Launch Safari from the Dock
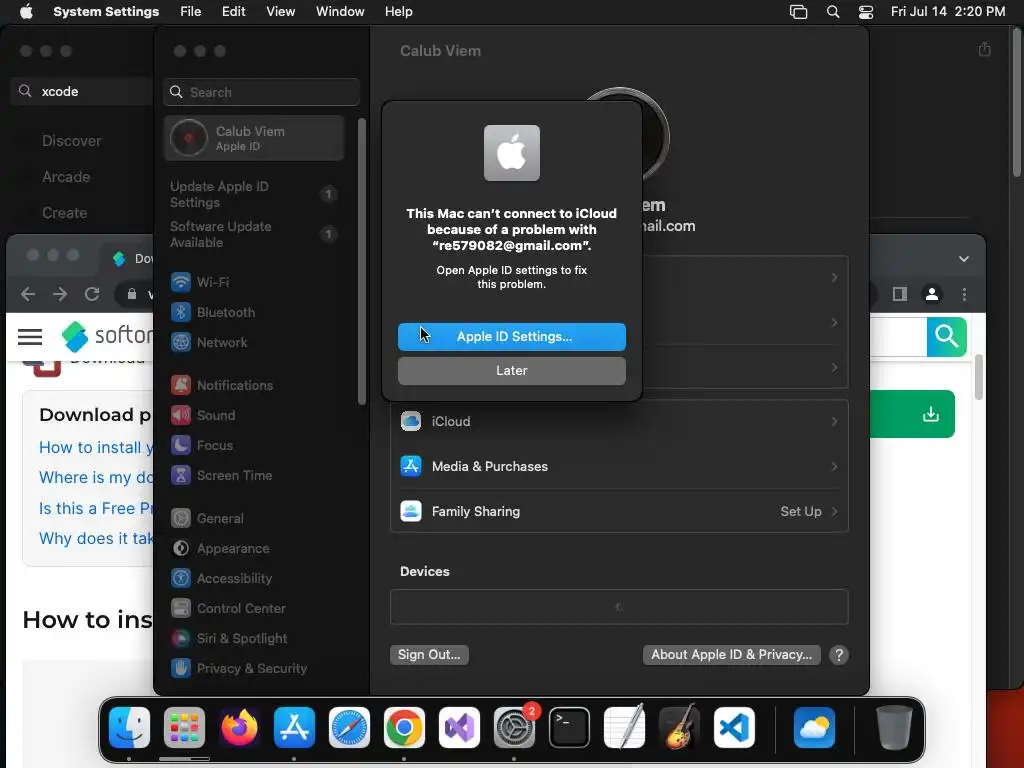Viewport: 1024px width, 768px height. [x=349, y=728]
